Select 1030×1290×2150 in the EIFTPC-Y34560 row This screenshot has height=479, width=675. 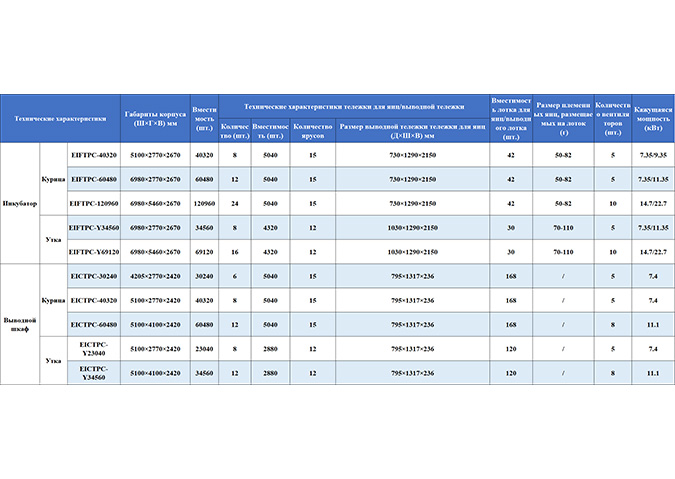412,228
